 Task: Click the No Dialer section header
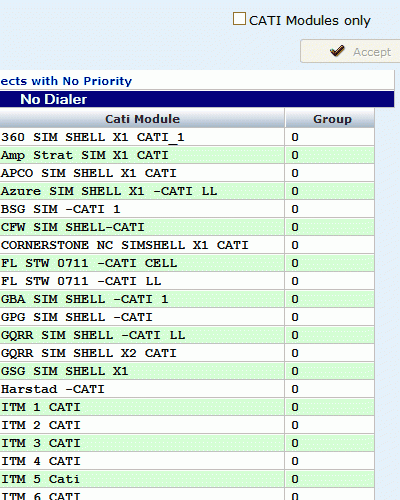tap(197, 99)
